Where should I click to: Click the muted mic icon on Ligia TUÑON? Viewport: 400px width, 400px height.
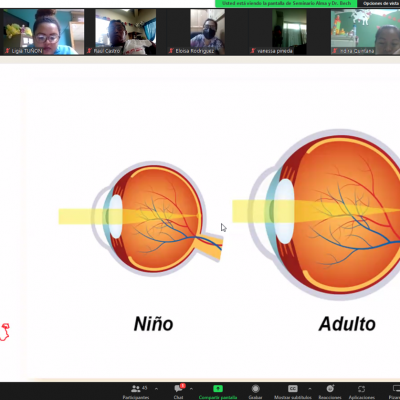point(8,51)
